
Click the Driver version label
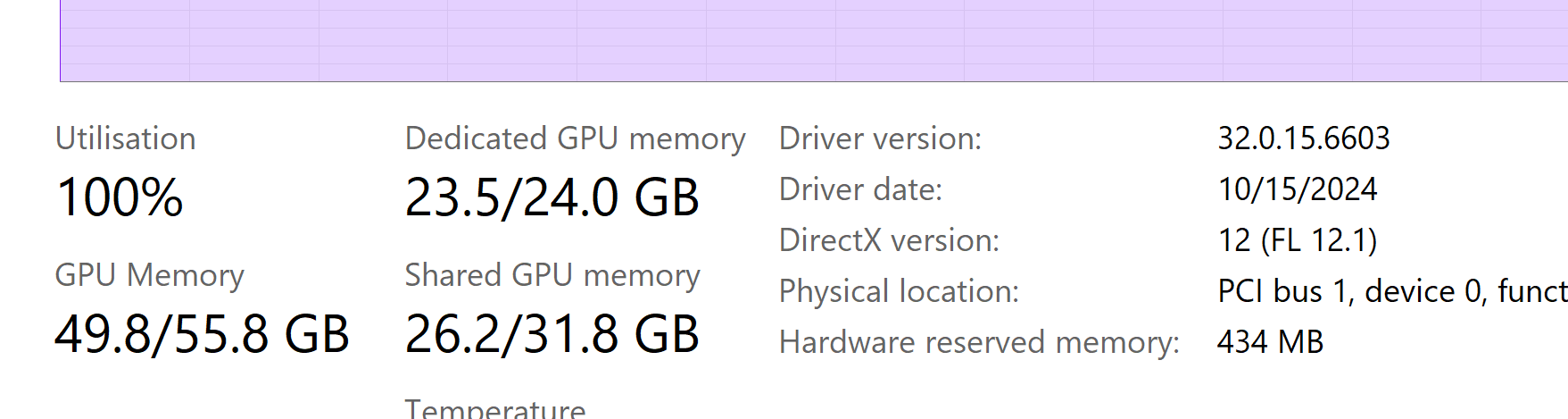[880, 138]
